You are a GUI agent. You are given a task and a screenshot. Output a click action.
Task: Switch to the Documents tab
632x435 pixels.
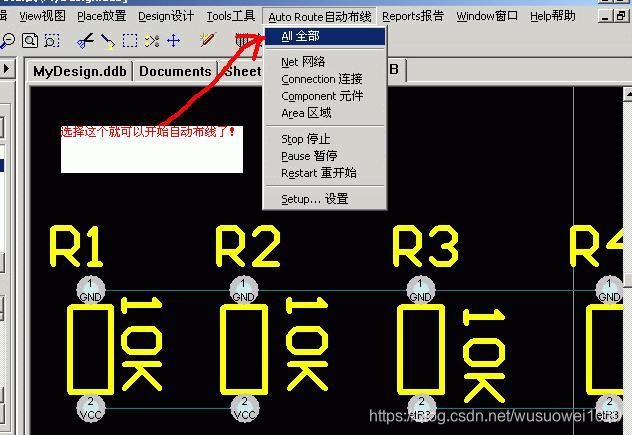pyautogui.click(x=175, y=71)
